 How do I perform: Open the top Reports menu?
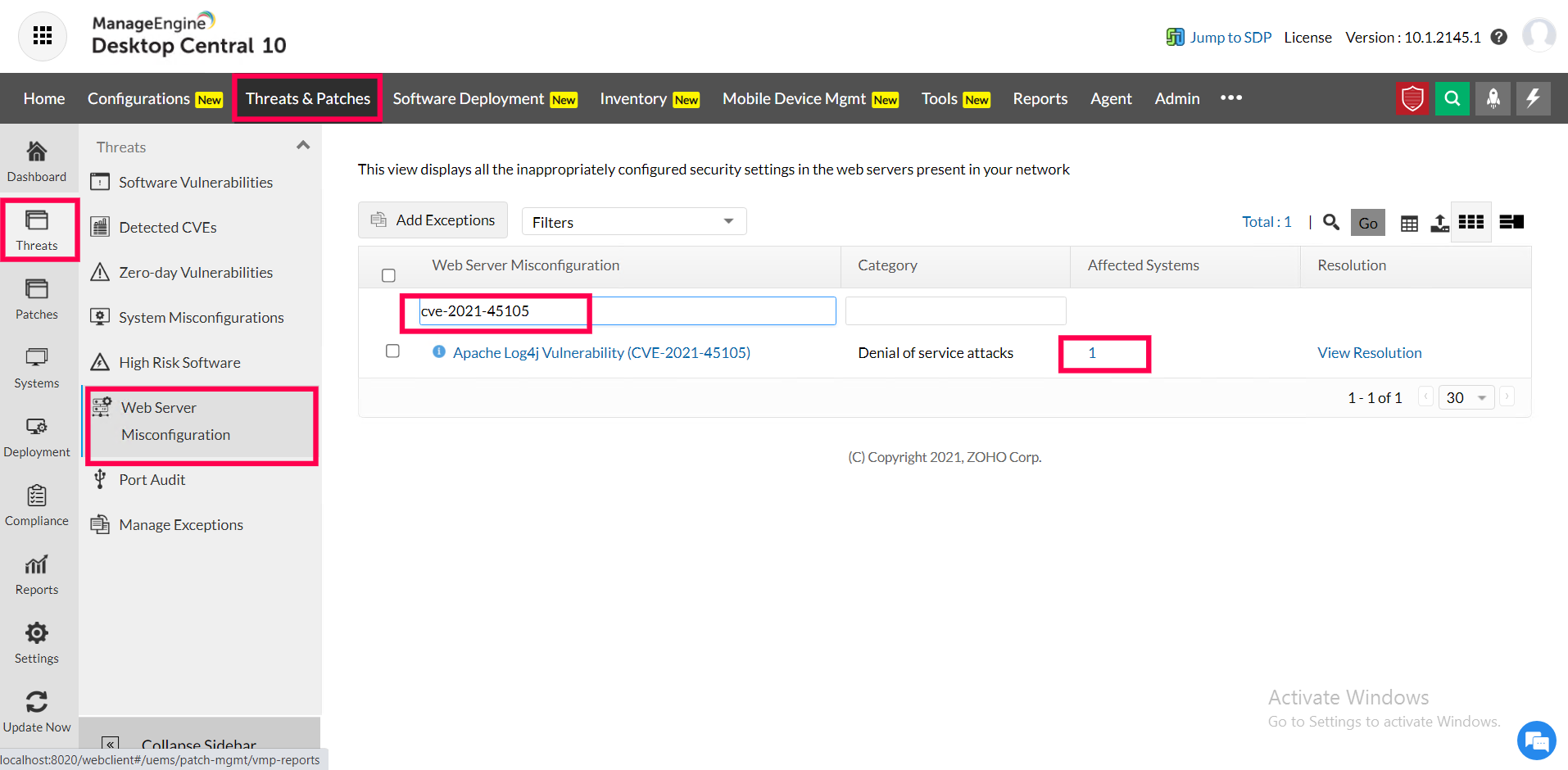point(1040,98)
